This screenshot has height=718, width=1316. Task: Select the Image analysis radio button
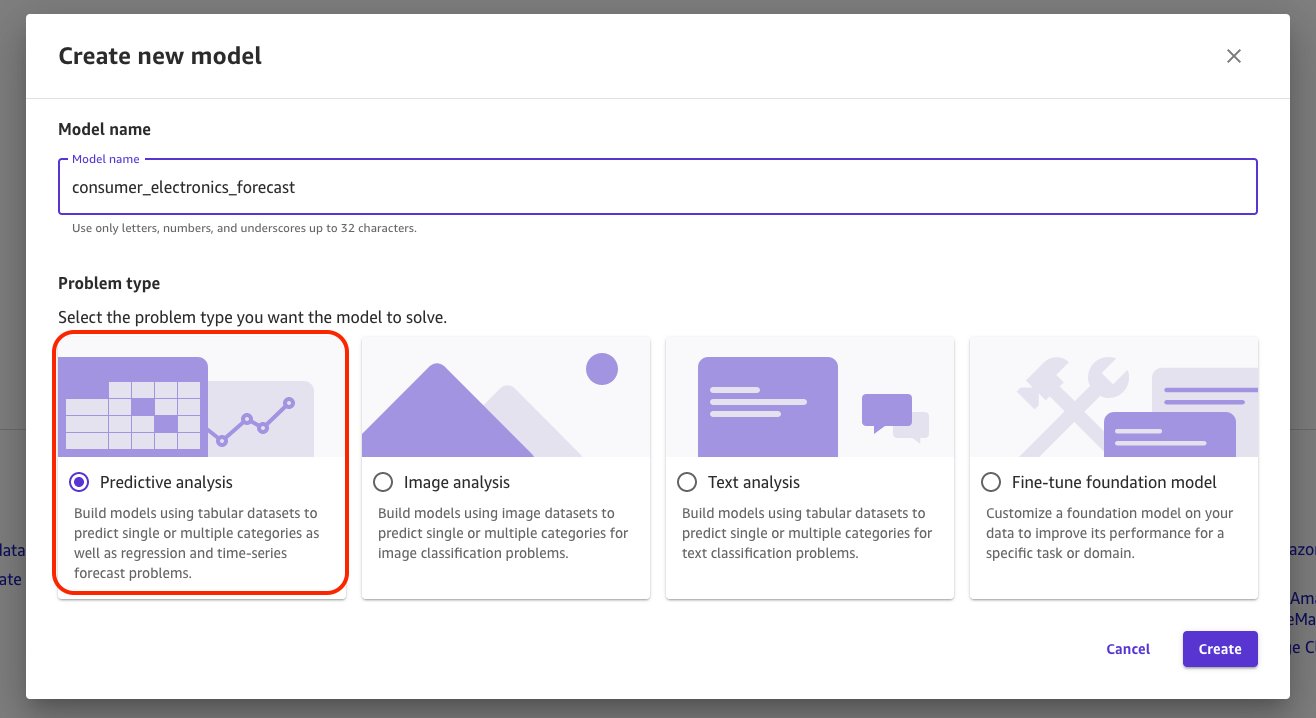point(382,482)
